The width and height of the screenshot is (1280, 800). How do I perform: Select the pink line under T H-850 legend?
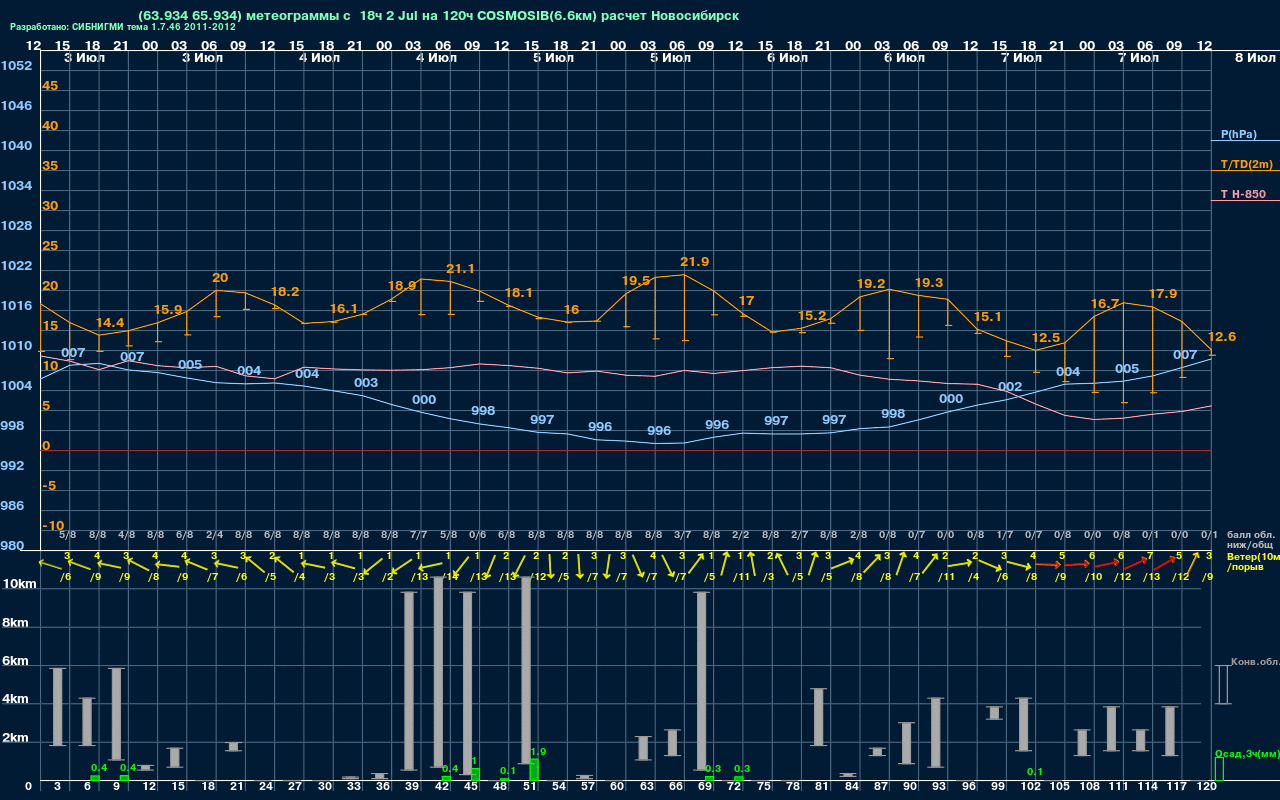pos(1245,201)
